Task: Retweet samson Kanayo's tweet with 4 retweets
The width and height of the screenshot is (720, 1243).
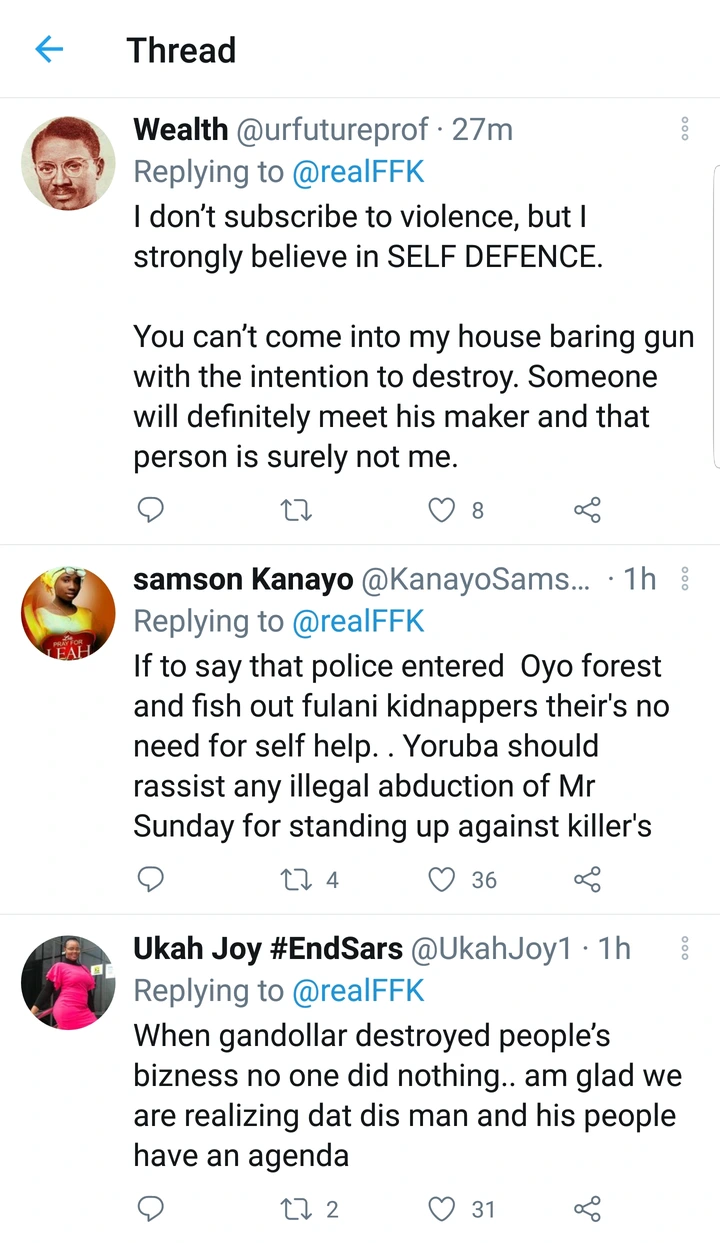Action: coord(296,880)
